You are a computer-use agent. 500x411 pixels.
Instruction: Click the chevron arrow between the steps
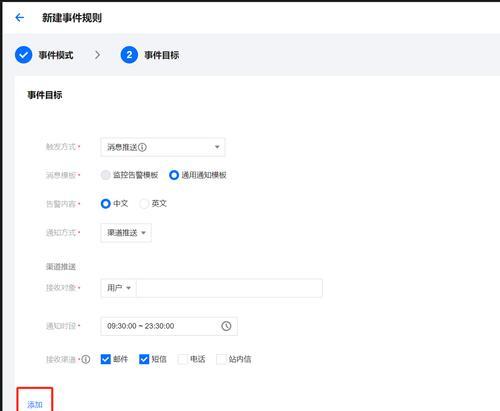click(97, 55)
